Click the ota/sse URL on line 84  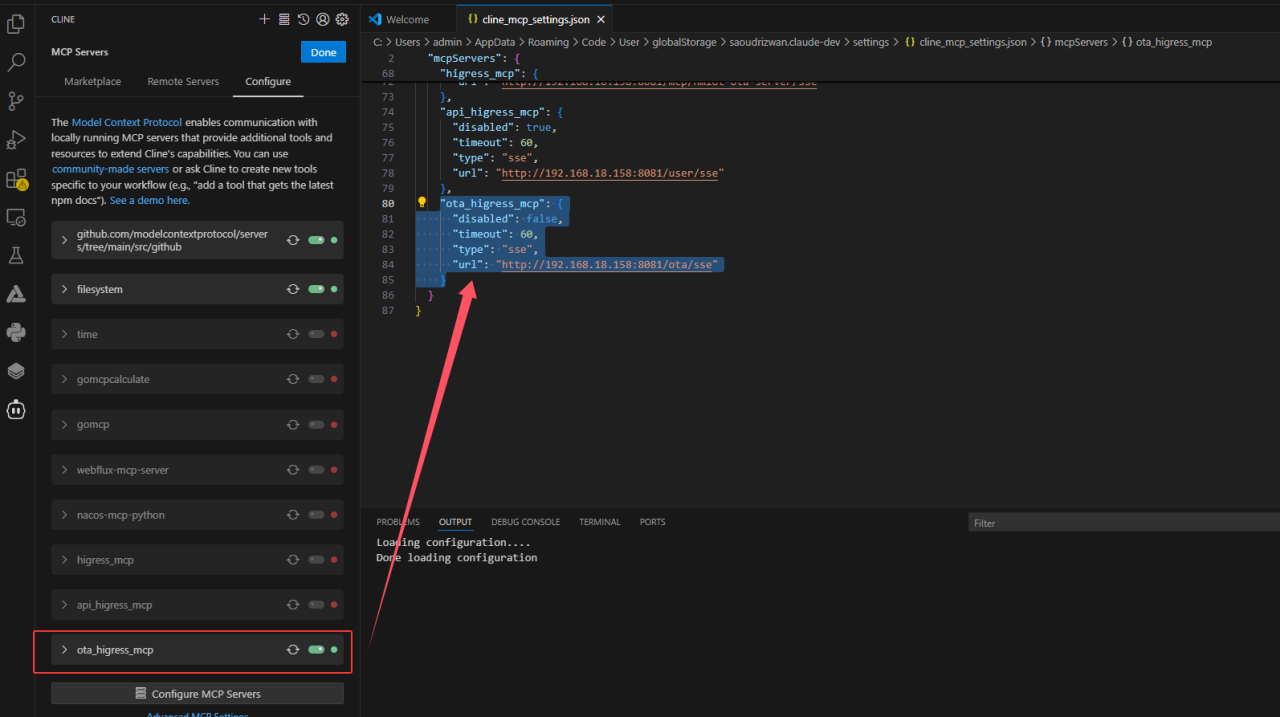(x=608, y=265)
